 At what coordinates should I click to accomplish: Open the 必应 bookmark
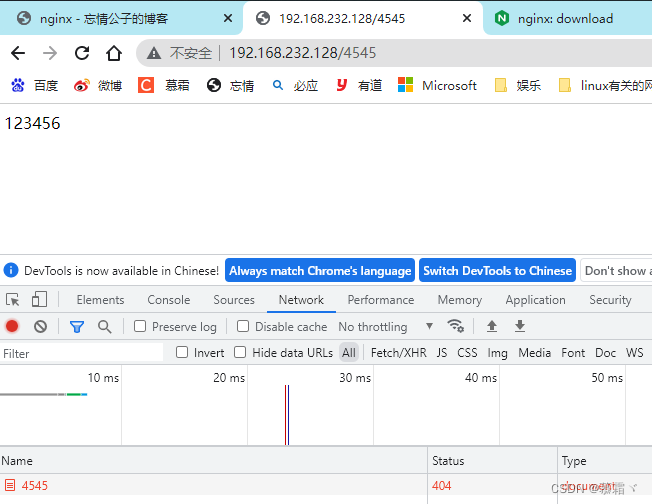(295, 85)
